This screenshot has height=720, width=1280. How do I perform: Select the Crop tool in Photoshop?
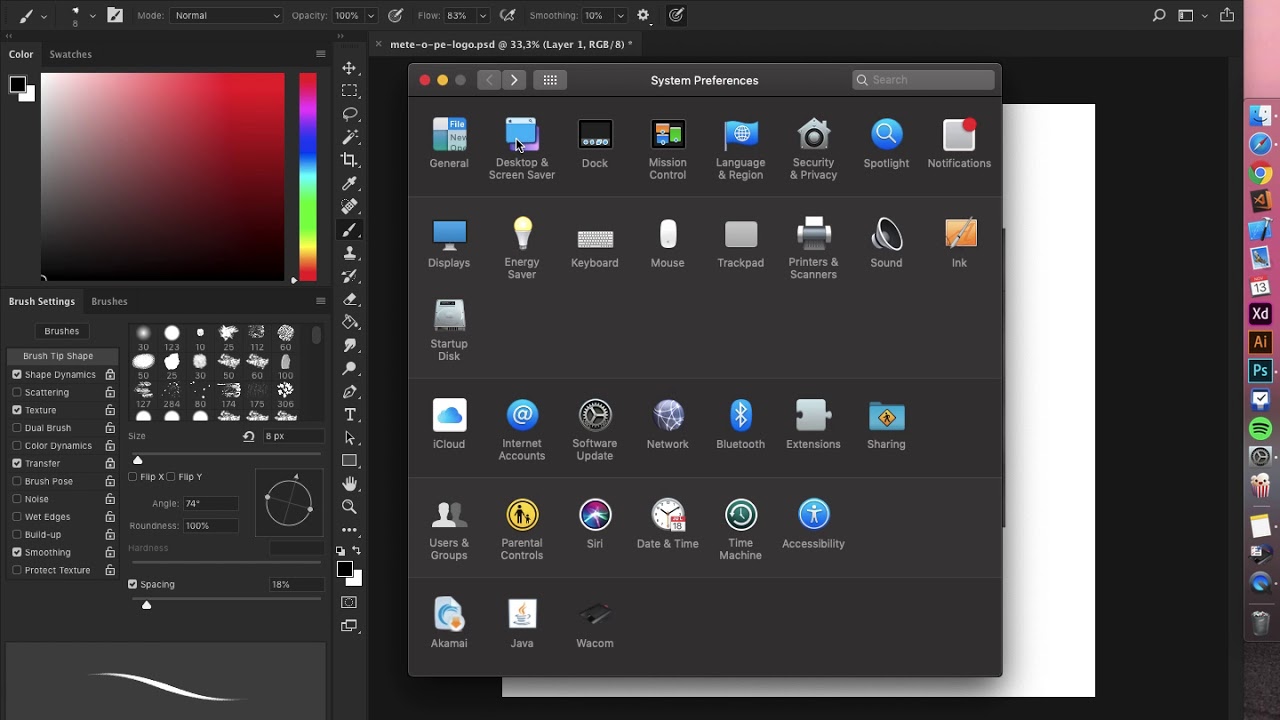click(349, 160)
